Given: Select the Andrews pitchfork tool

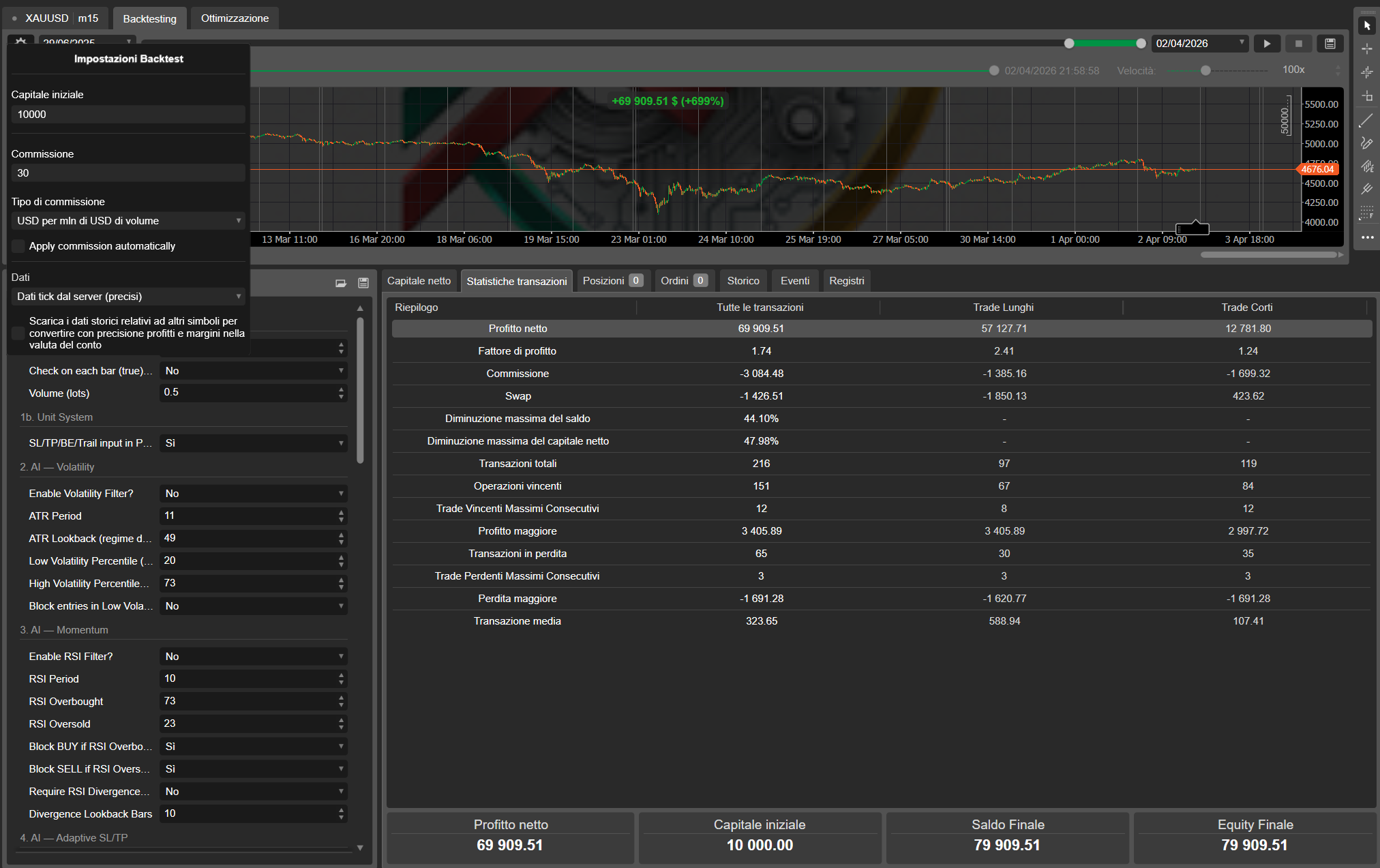Looking at the screenshot, I should click(x=1366, y=190).
